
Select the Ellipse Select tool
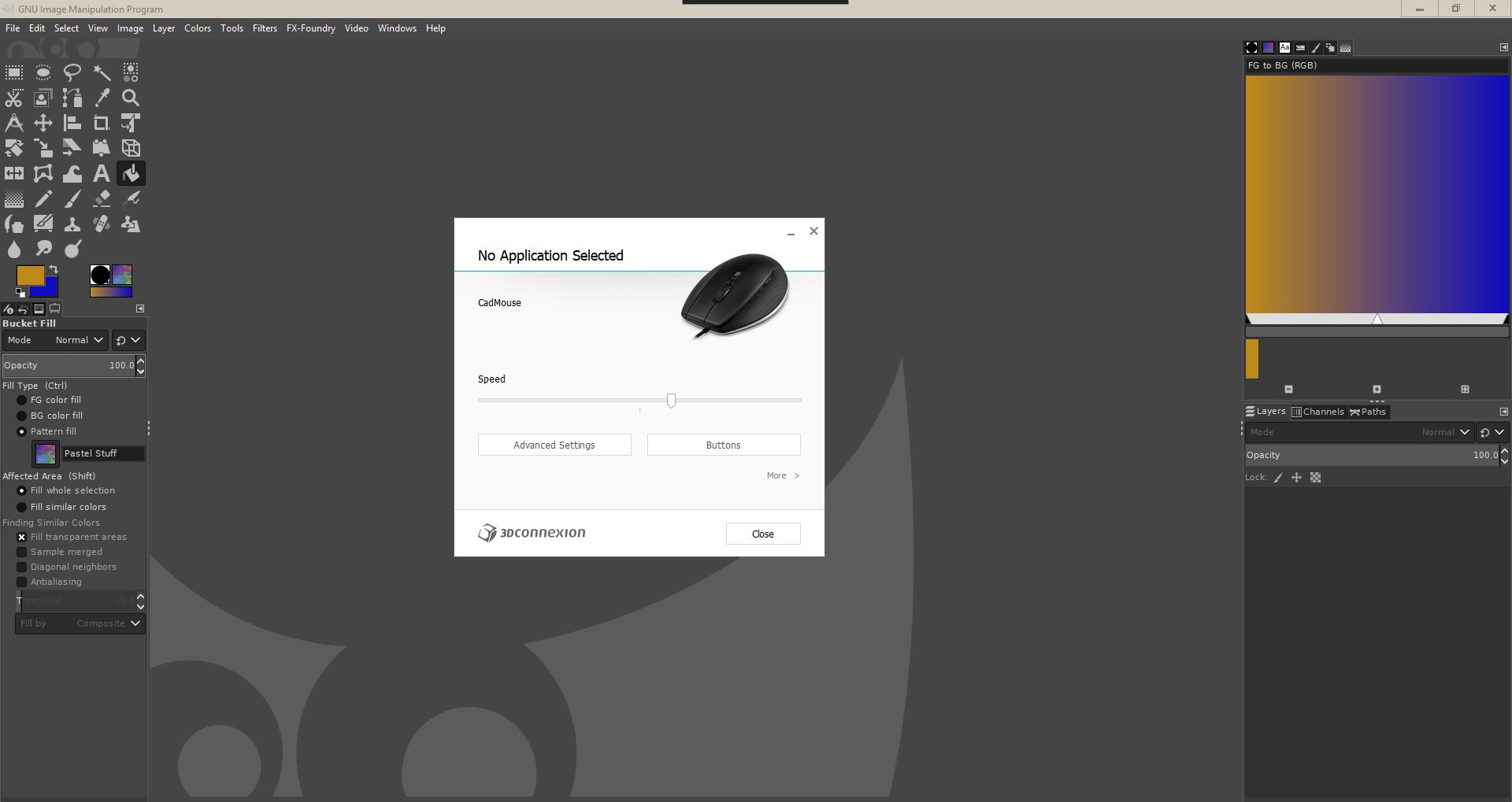[43, 72]
